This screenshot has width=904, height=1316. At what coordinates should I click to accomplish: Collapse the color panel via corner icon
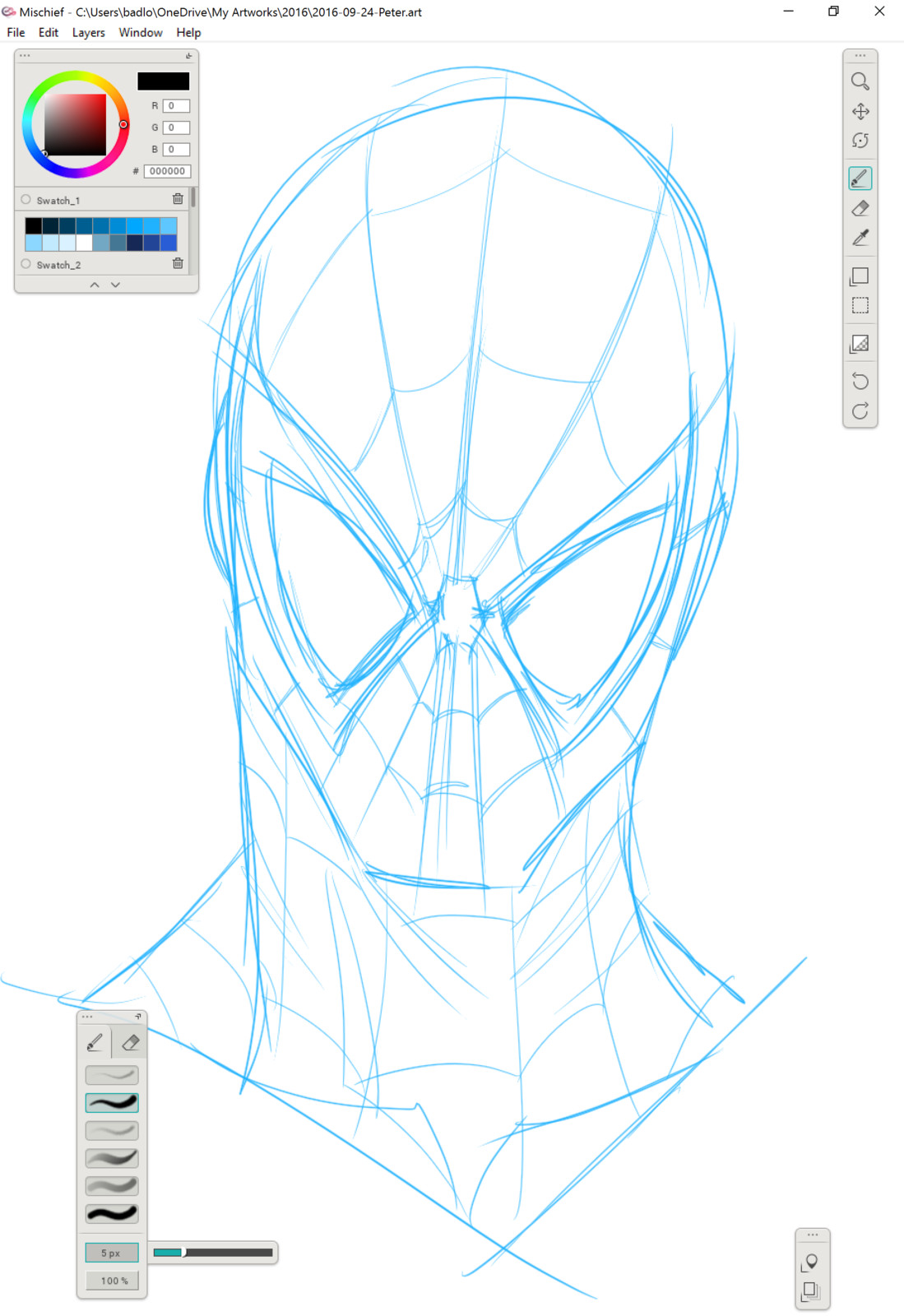tap(188, 56)
